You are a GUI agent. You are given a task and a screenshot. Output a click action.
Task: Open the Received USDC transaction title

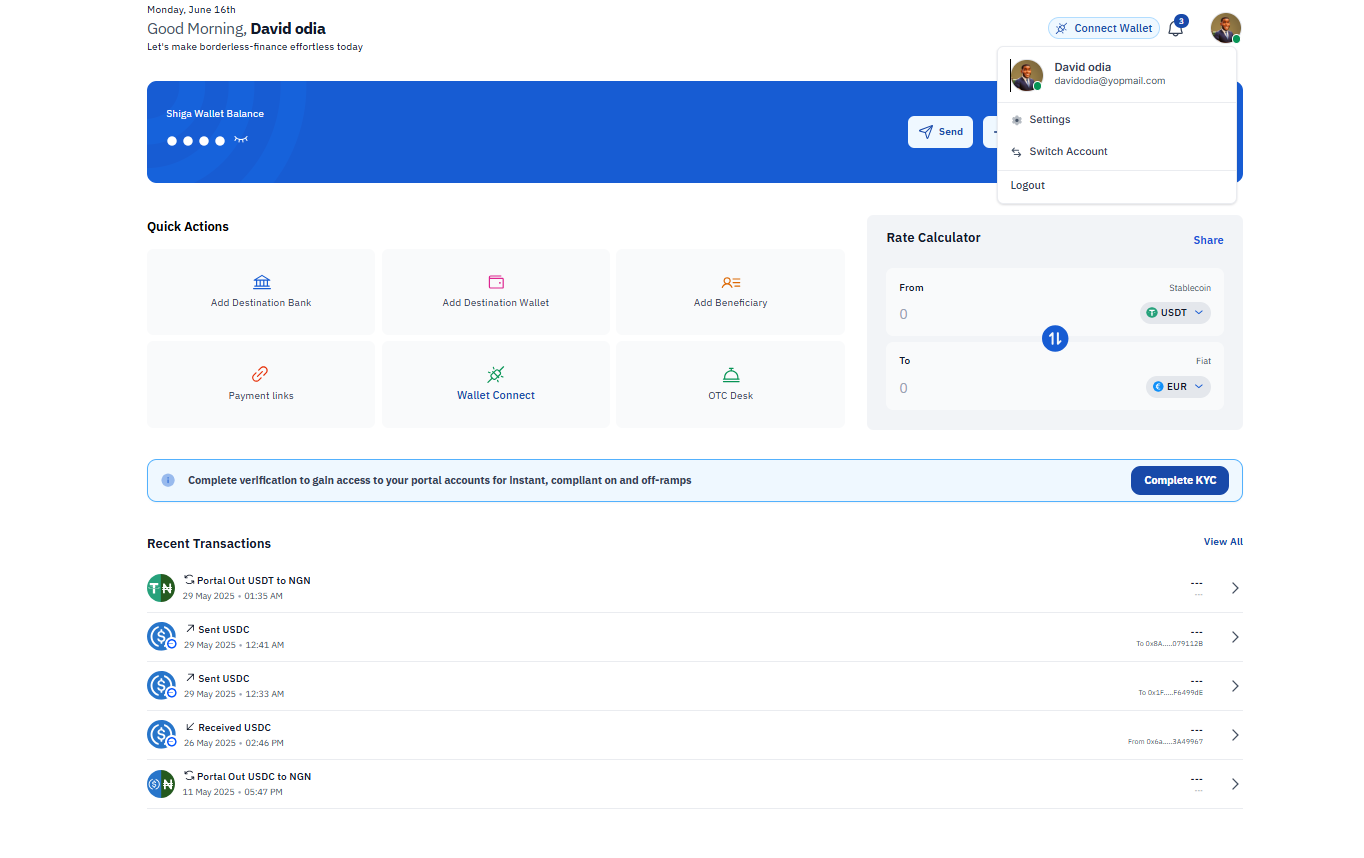[234, 728]
